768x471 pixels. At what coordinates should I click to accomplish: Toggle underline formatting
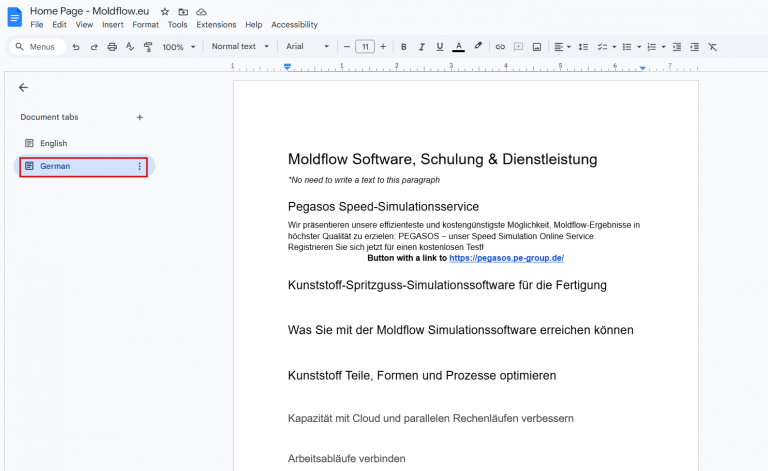[x=440, y=47]
